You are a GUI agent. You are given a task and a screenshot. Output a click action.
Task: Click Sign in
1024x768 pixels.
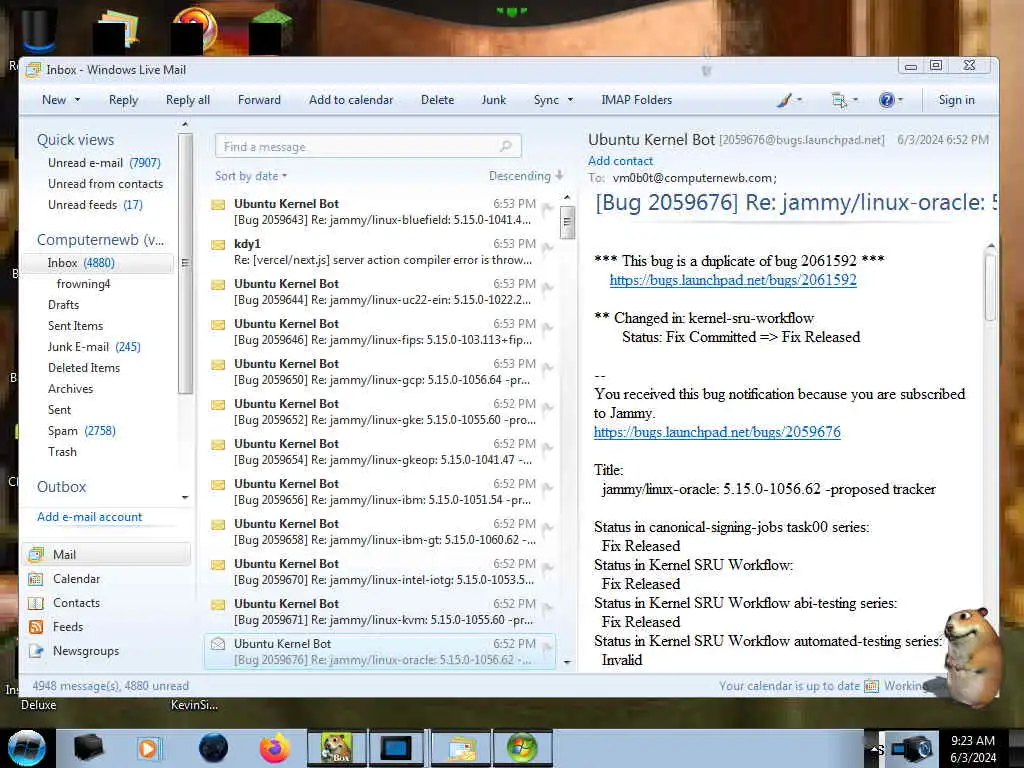pyautogui.click(x=956, y=100)
